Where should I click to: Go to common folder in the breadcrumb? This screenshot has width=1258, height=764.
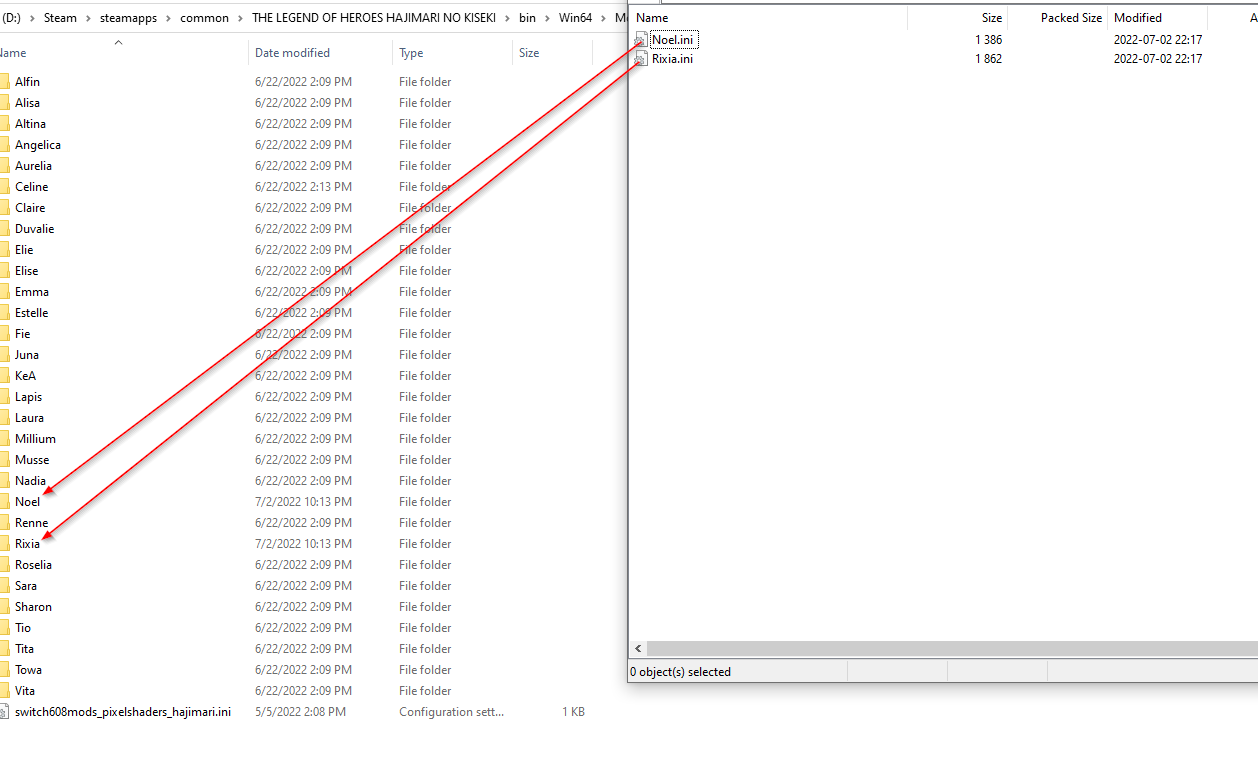pos(205,18)
